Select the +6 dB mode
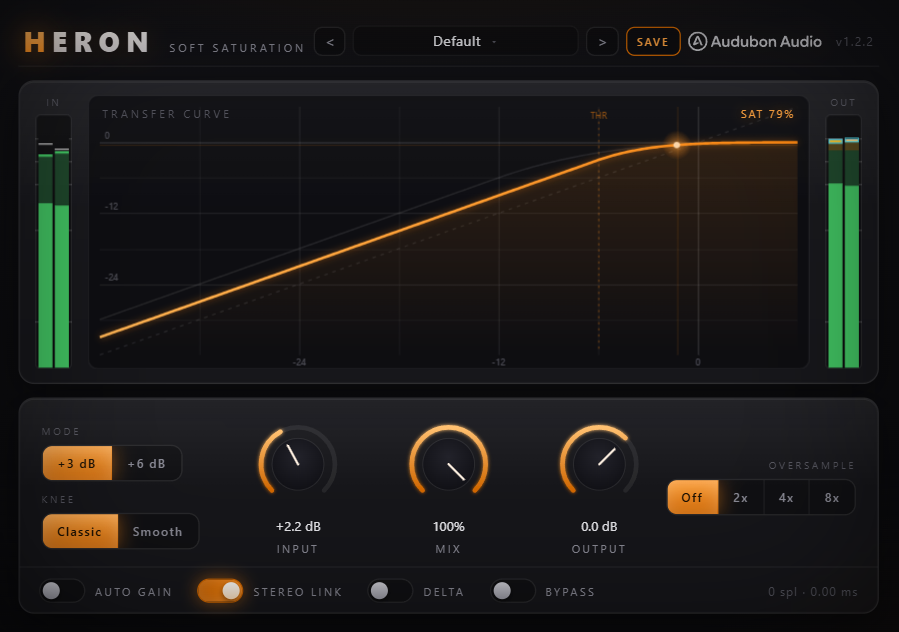Image resolution: width=899 pixels, height=632 pixels. (147, 463)
